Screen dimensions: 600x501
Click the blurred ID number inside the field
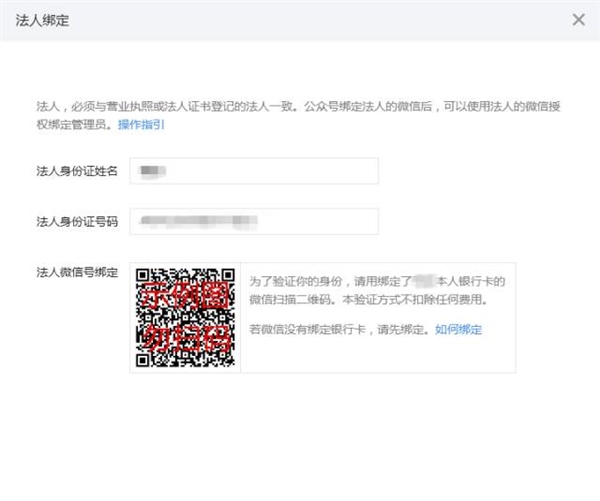(x=200, y=220)
